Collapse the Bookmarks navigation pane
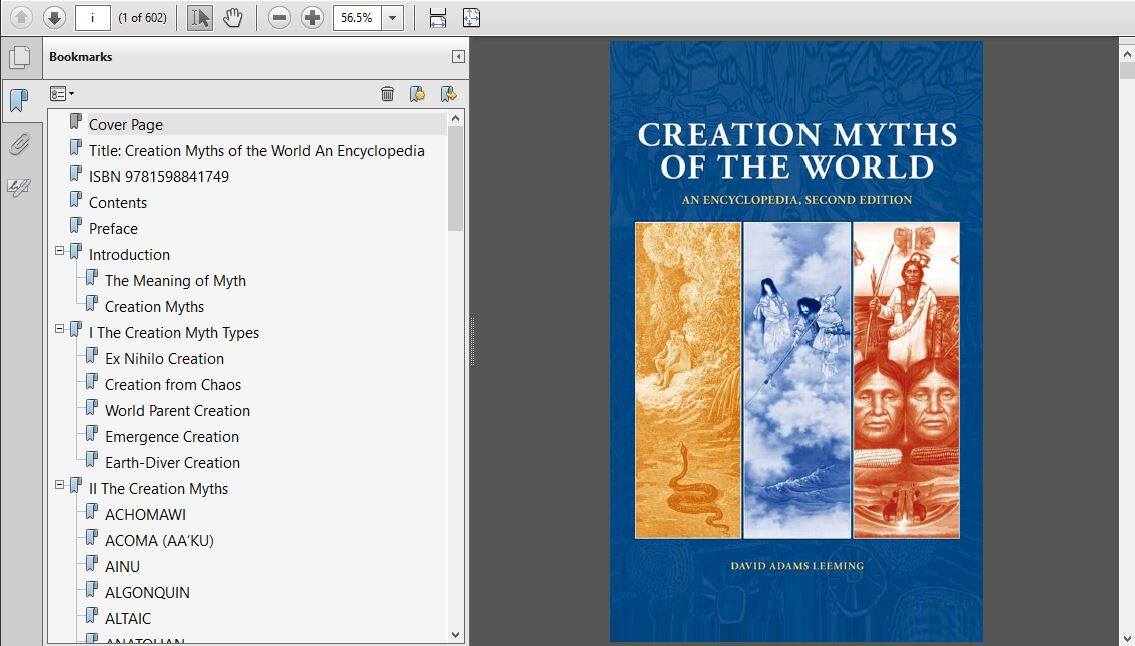This screenshot has height=646, width=1135. pyautogui.click(x=458, y=57)
